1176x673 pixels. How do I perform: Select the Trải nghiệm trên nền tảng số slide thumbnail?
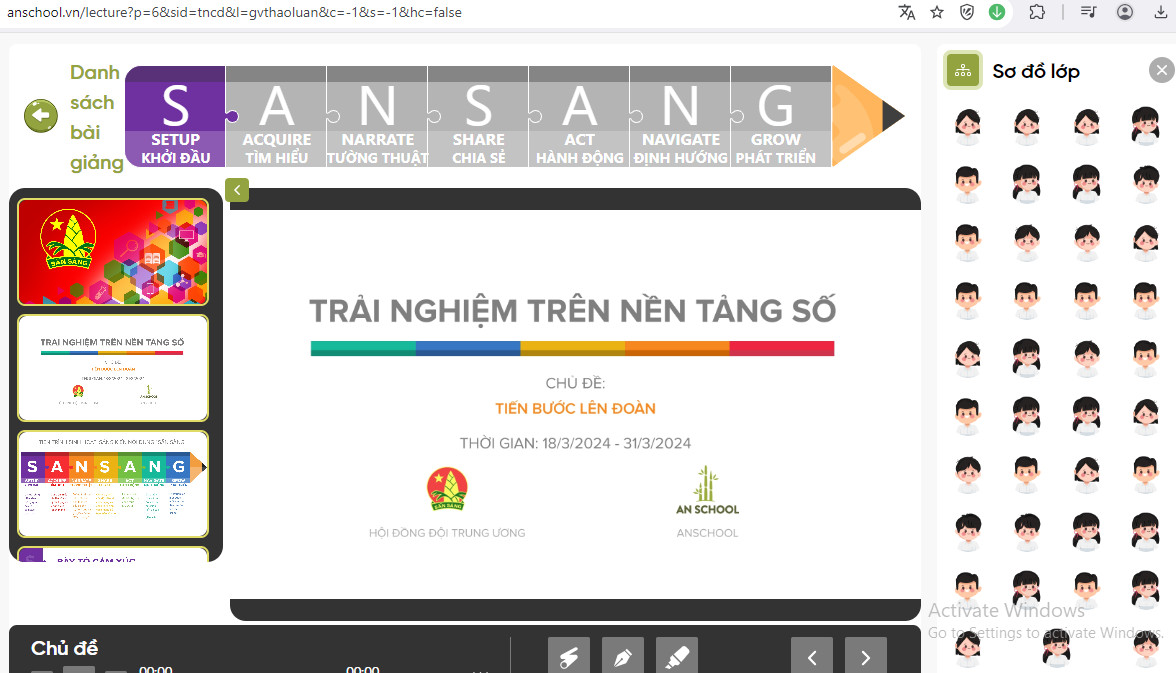click(x=113, y=368)
